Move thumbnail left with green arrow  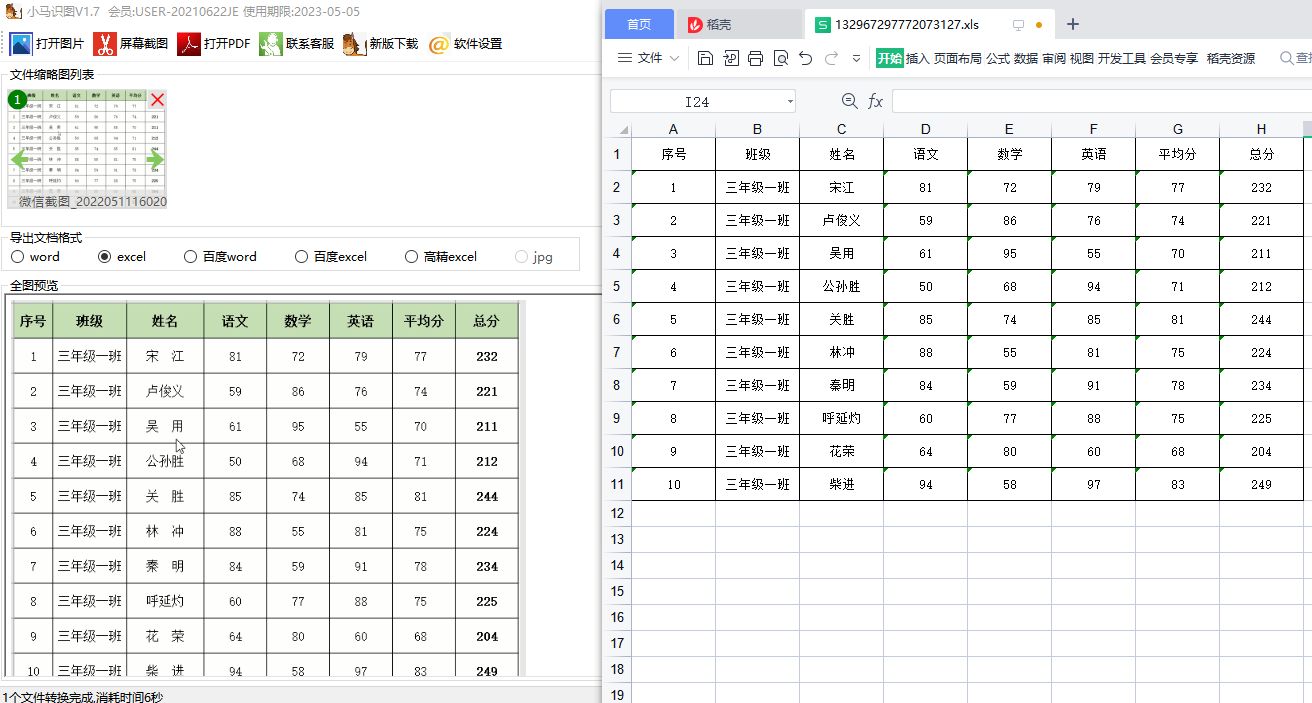[19, 158]
